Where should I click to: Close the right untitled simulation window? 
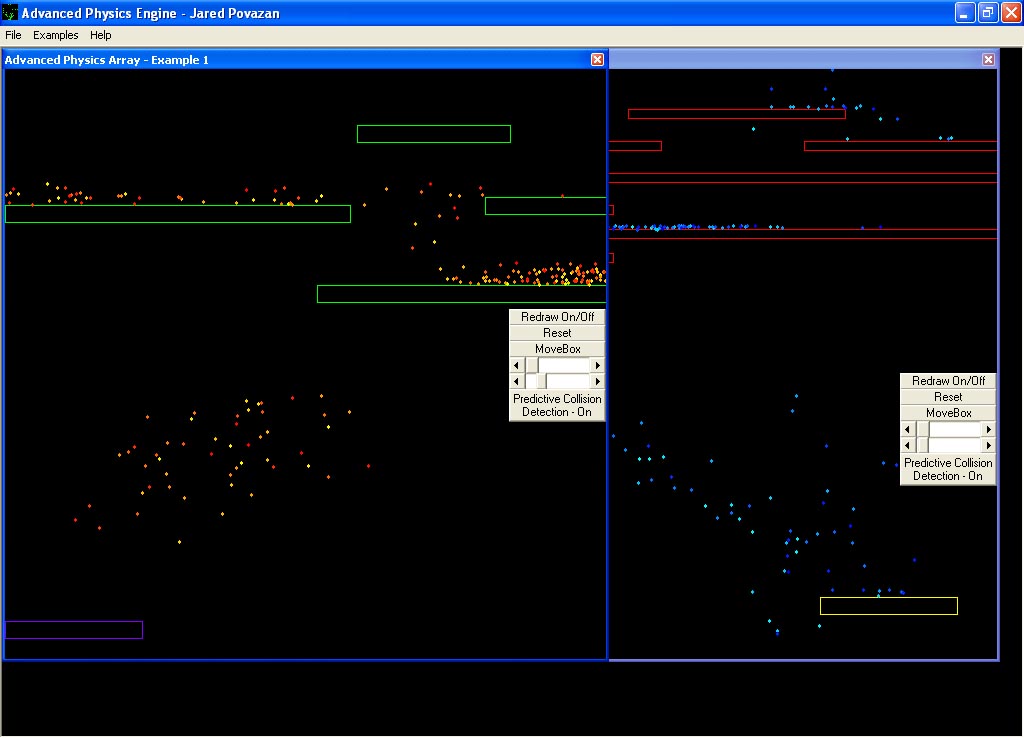click(x=988, y=60)
